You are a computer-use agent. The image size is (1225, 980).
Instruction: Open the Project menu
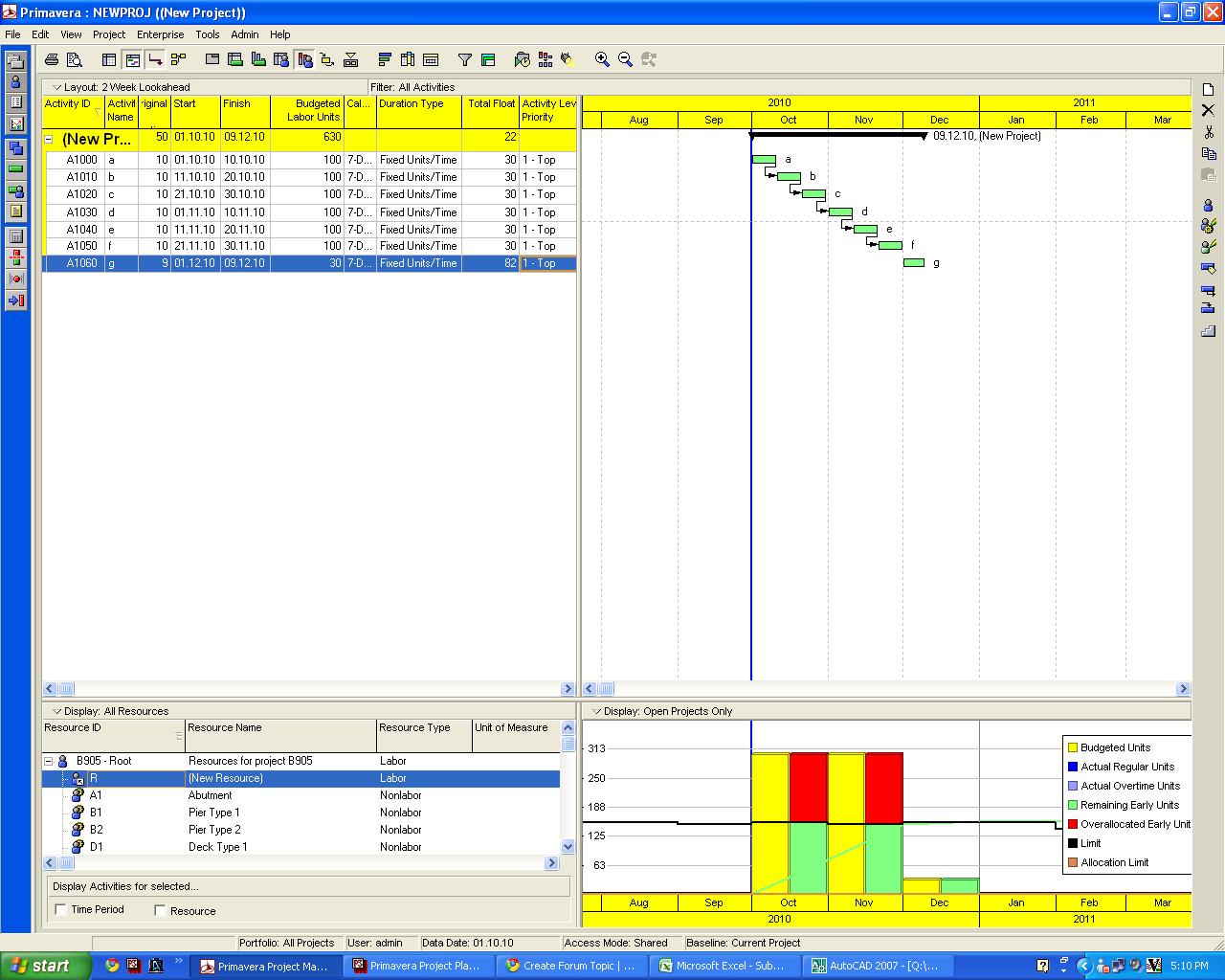[109, 34]
